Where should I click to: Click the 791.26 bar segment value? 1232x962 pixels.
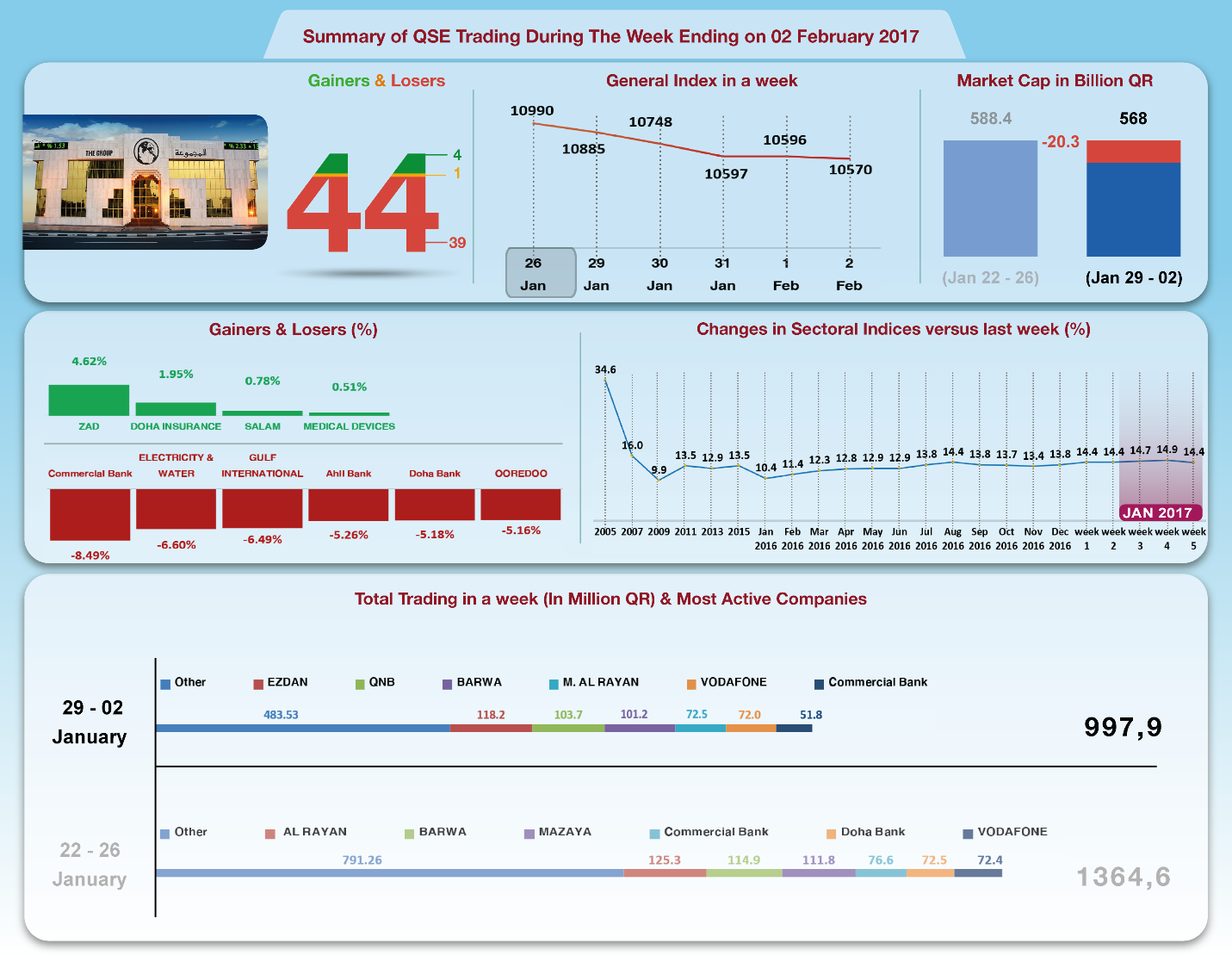point(362,860)
